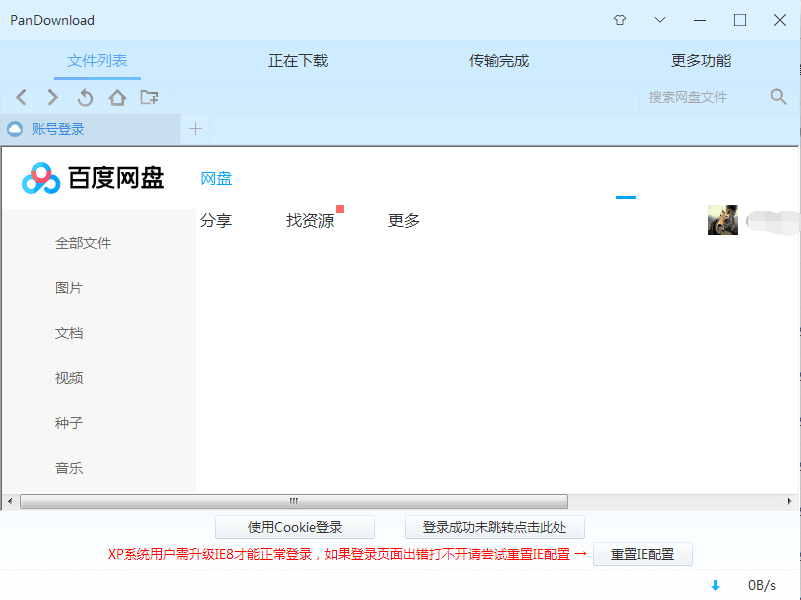
Task: Expand the title bar dropdown chevron
Action: click(659, 20)
